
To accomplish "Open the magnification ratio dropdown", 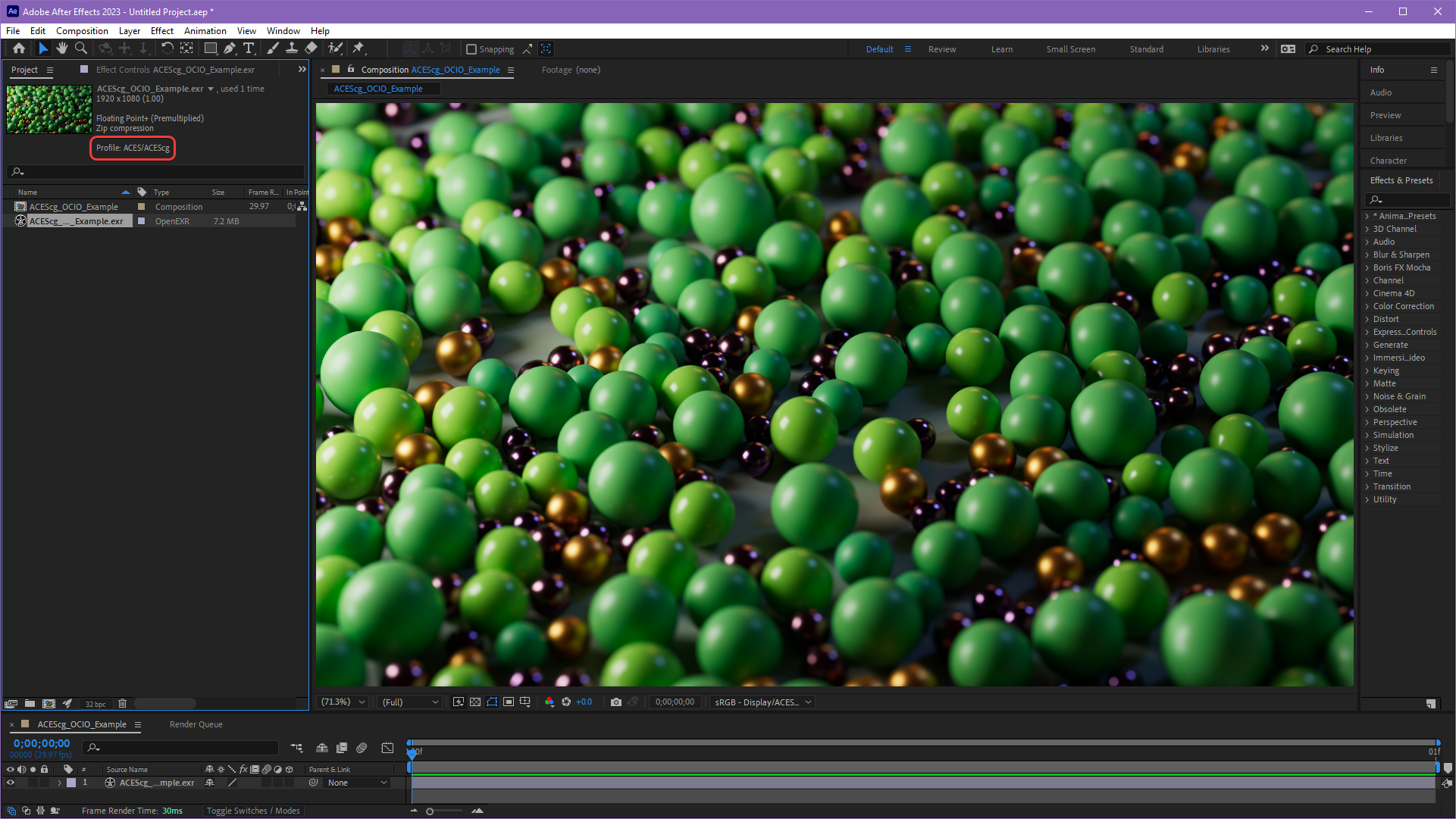I will pyautogui.click(x=343, y=702).
